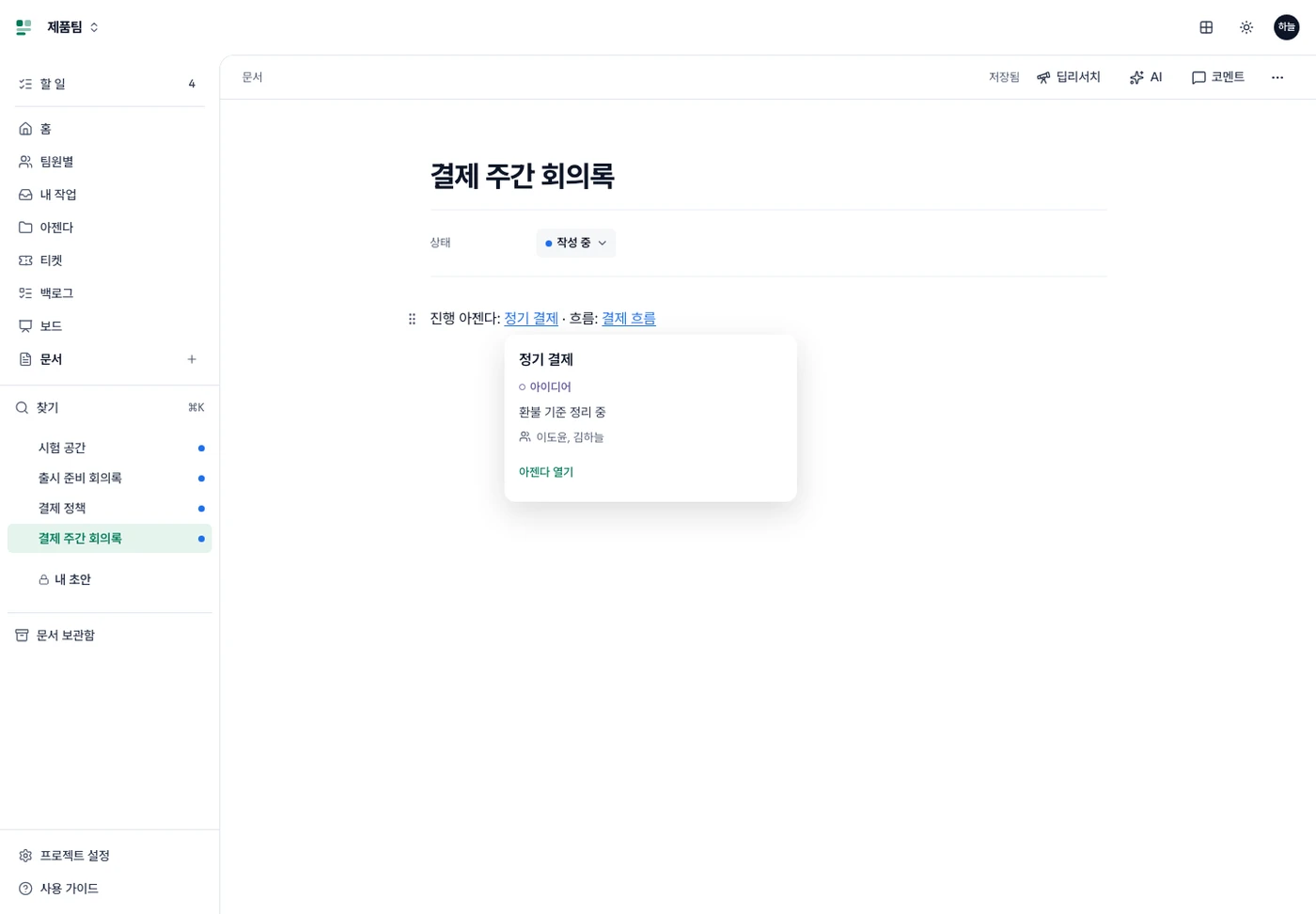Click the 아이디어 status in popup
1316x914 pixels.
coord(545,386)
